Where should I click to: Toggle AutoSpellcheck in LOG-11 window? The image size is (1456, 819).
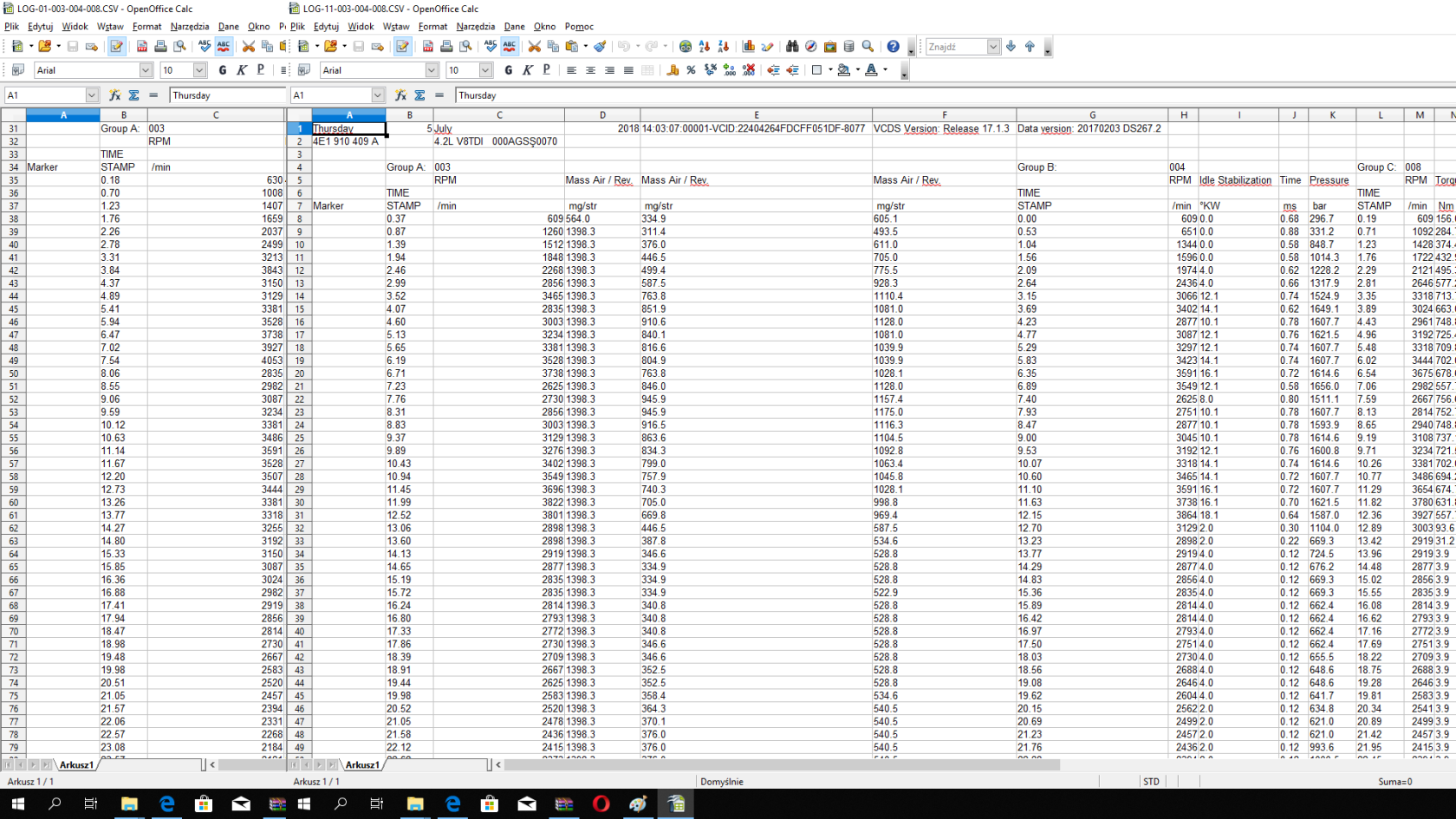(510, 47)
